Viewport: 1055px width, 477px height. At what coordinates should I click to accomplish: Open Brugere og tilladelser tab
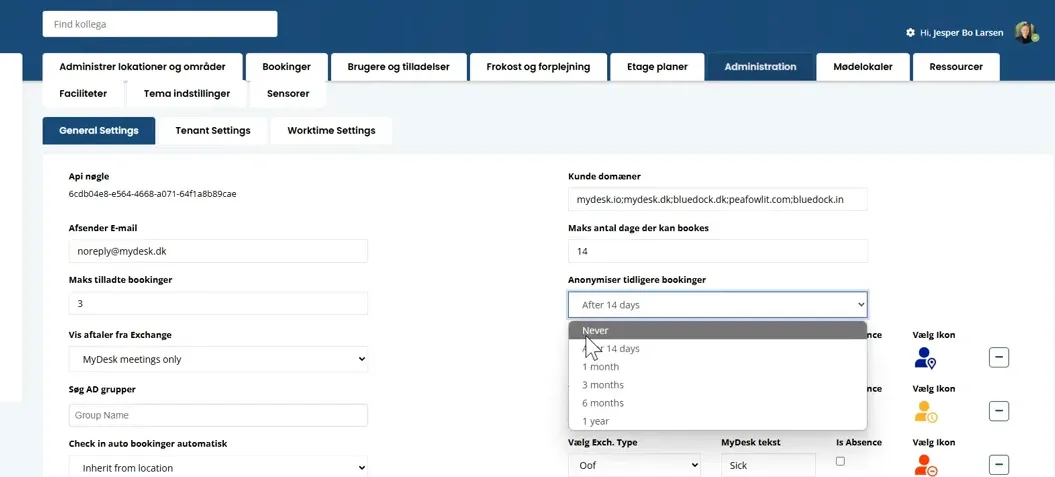point(398,67)
